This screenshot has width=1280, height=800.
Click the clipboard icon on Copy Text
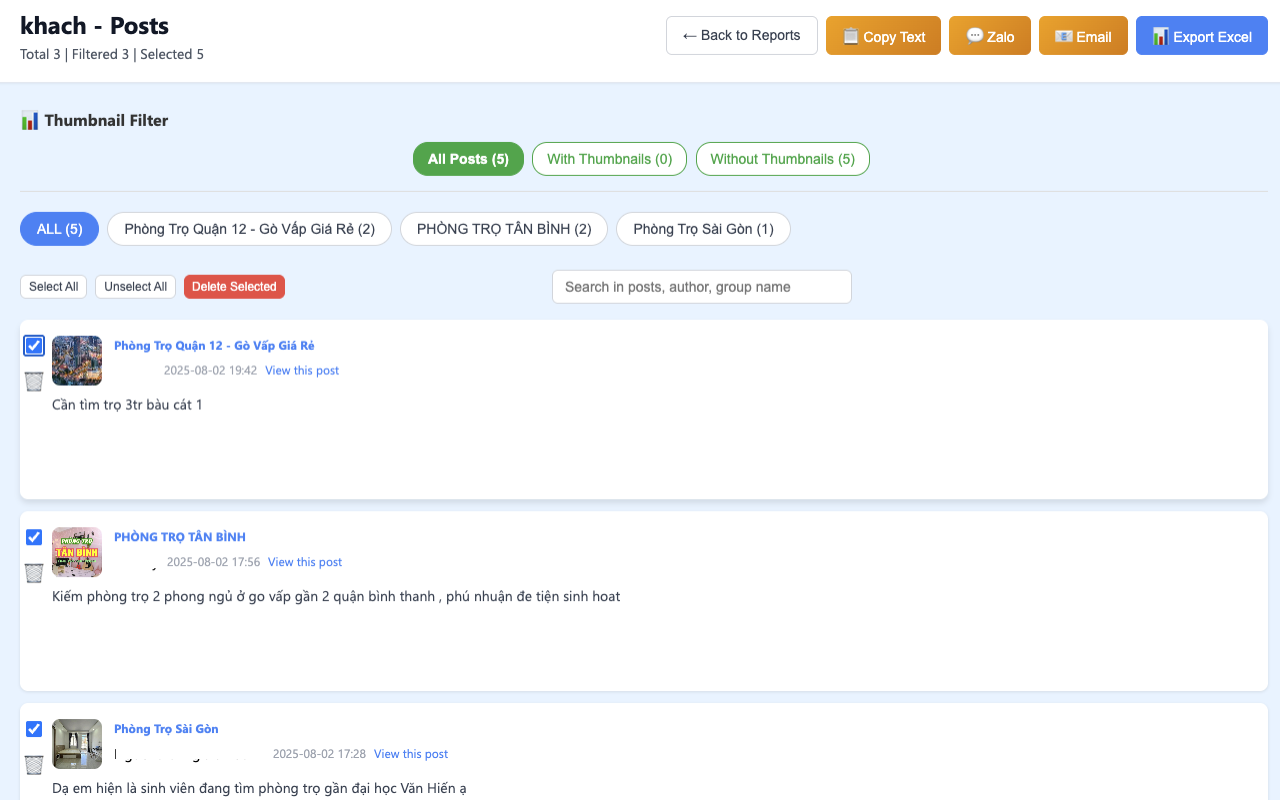[x=851, y=36]
